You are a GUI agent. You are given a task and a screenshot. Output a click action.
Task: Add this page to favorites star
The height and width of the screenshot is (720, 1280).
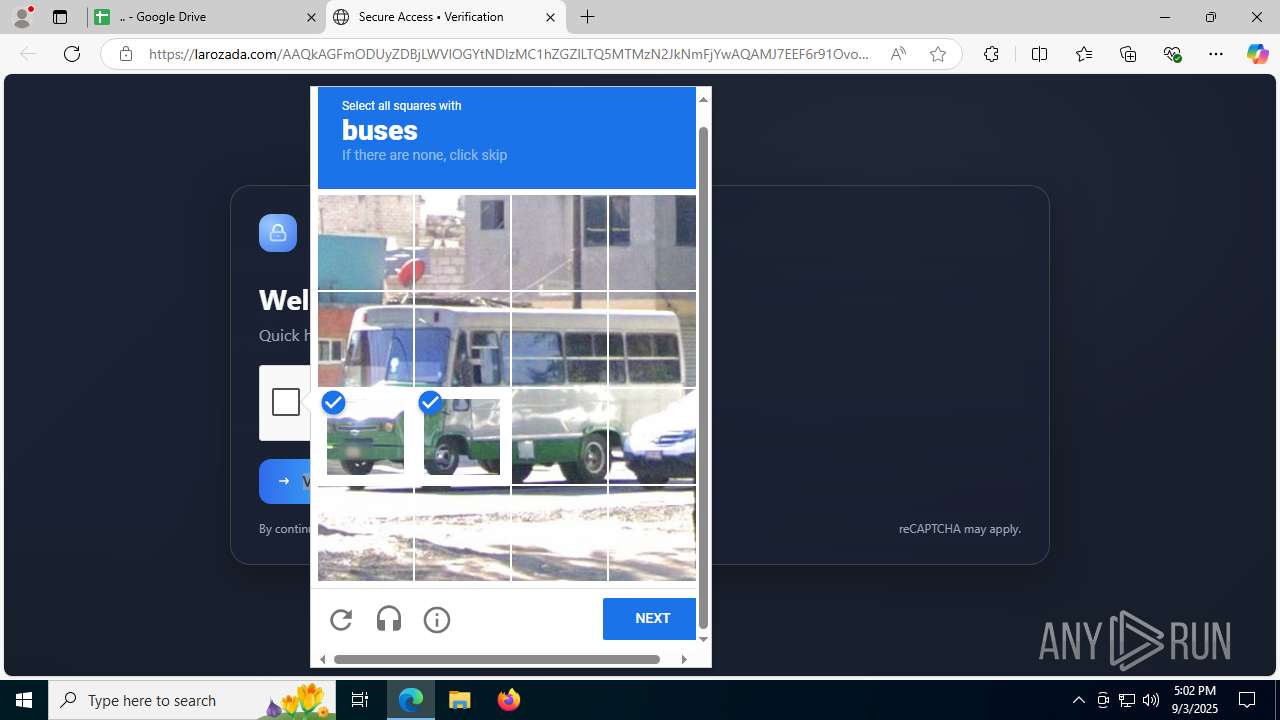pos(938,54)
